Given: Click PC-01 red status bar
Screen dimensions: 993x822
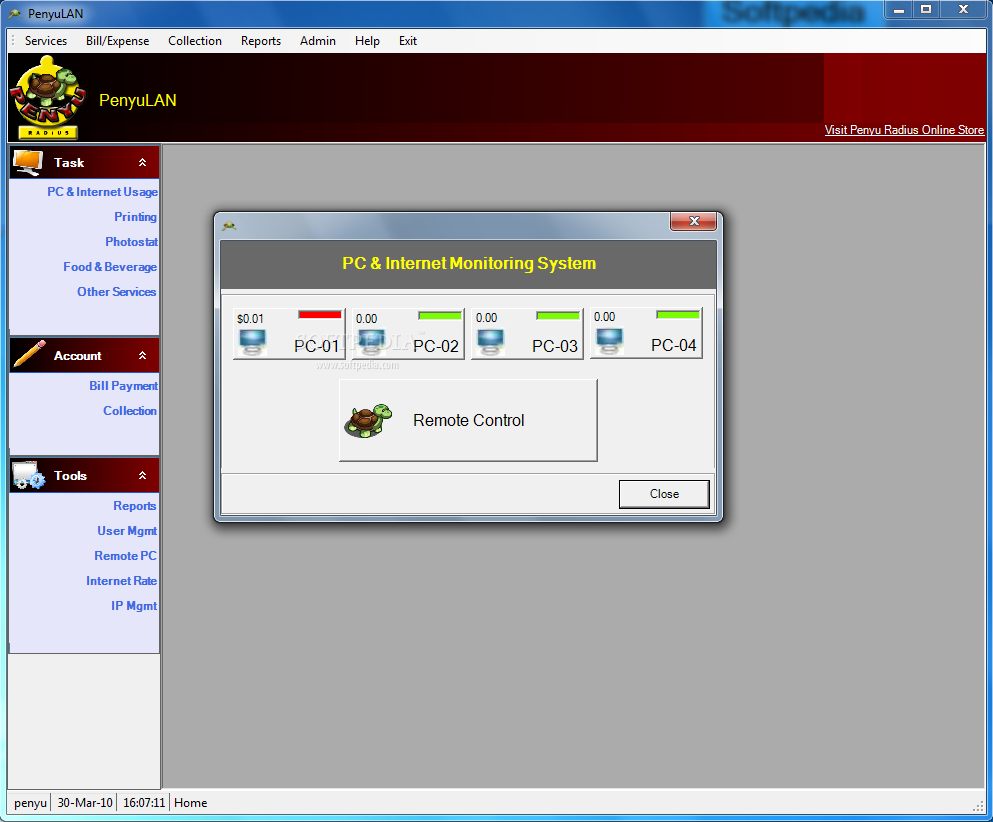Looking at the screenshot, I should pyautogui.click(x=320, y=315).
